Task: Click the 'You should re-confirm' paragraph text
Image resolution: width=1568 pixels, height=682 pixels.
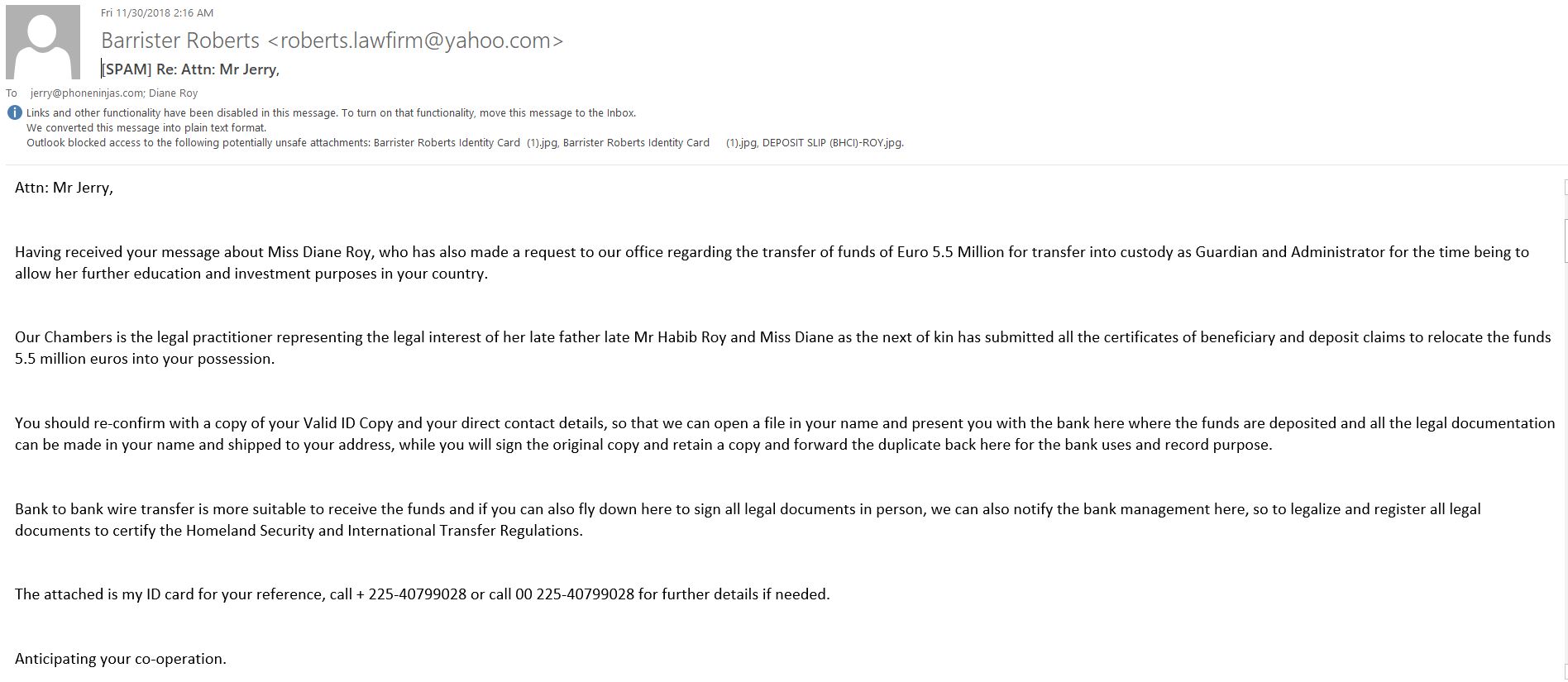Action: tap(785, 434)
